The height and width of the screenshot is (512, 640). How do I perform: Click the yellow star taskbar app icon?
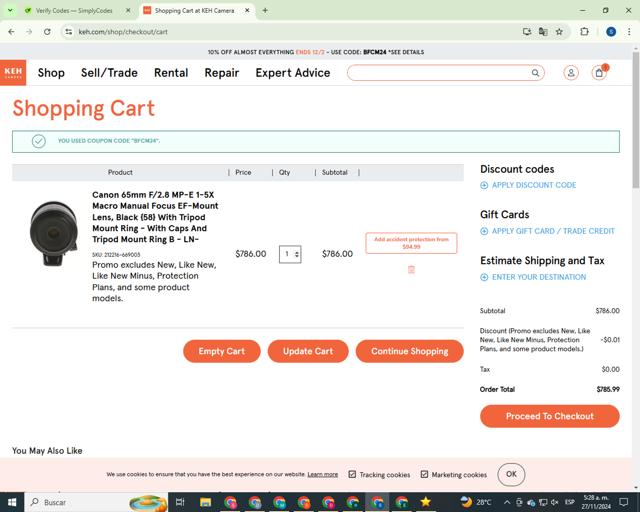click(426, 502)
